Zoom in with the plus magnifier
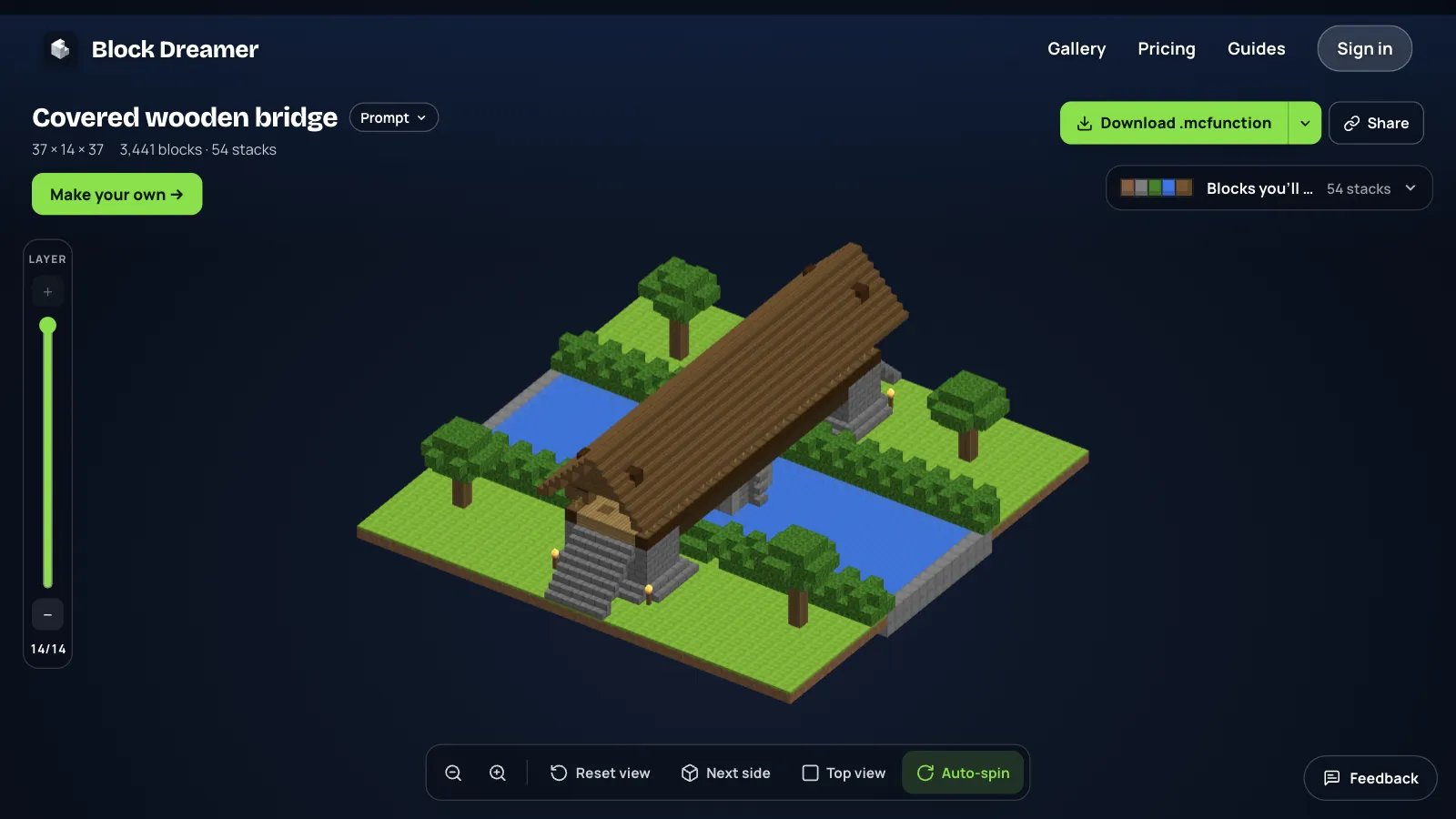Screen dimensions: 1456x819 tap(498, 773)
